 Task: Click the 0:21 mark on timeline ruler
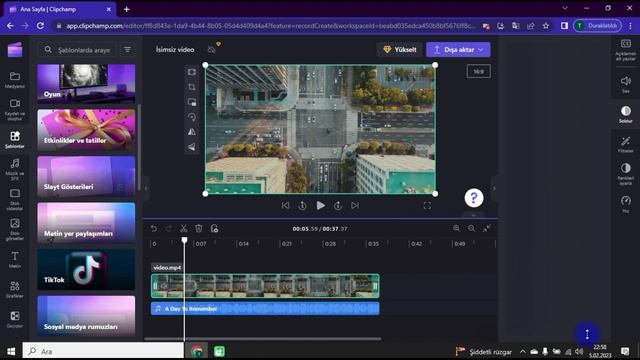(287, 244)
